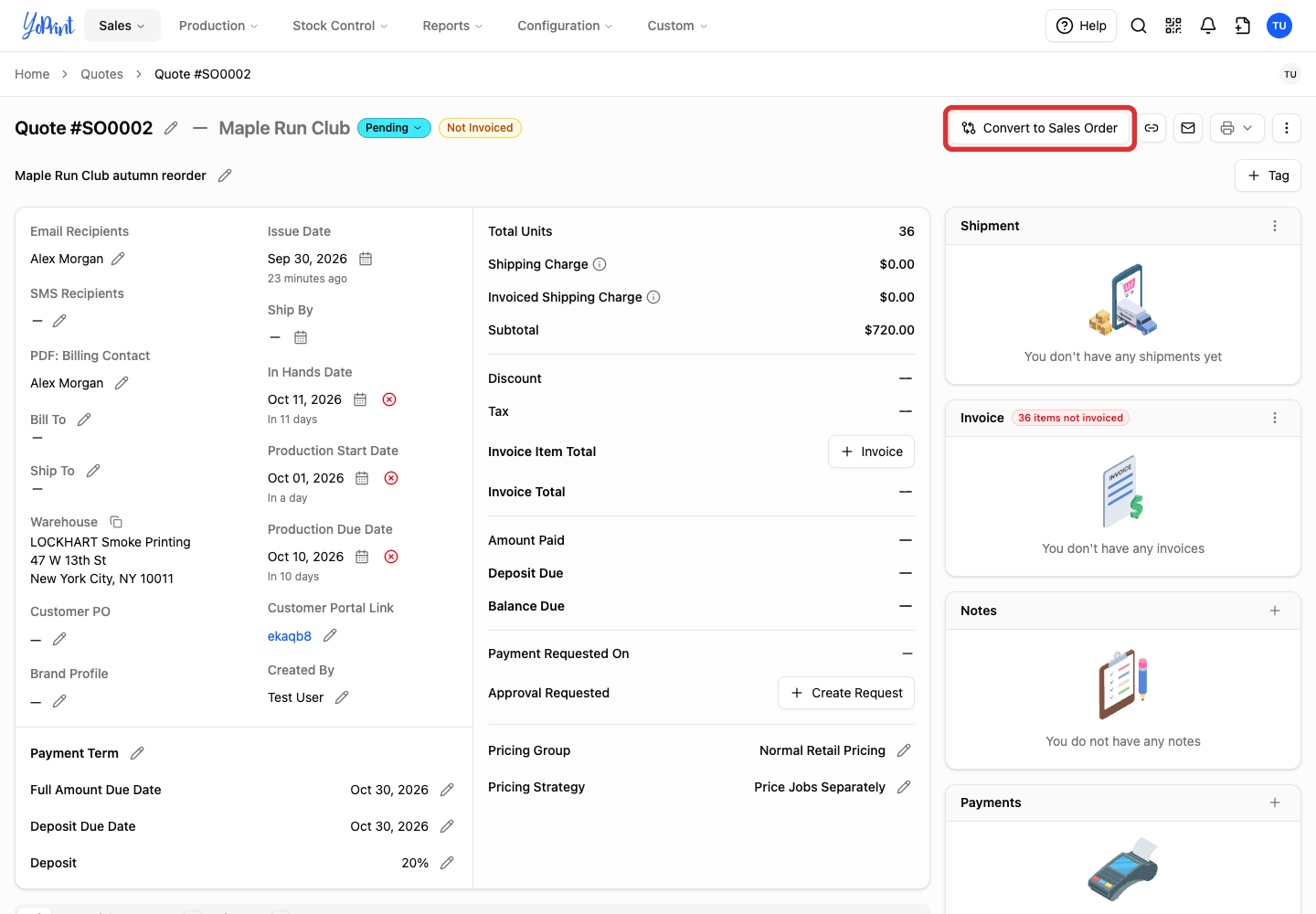The width and height of the screenshot is (1316, 914).
Task: Expand the Configuration menu
Action: [x=565, y=26]
